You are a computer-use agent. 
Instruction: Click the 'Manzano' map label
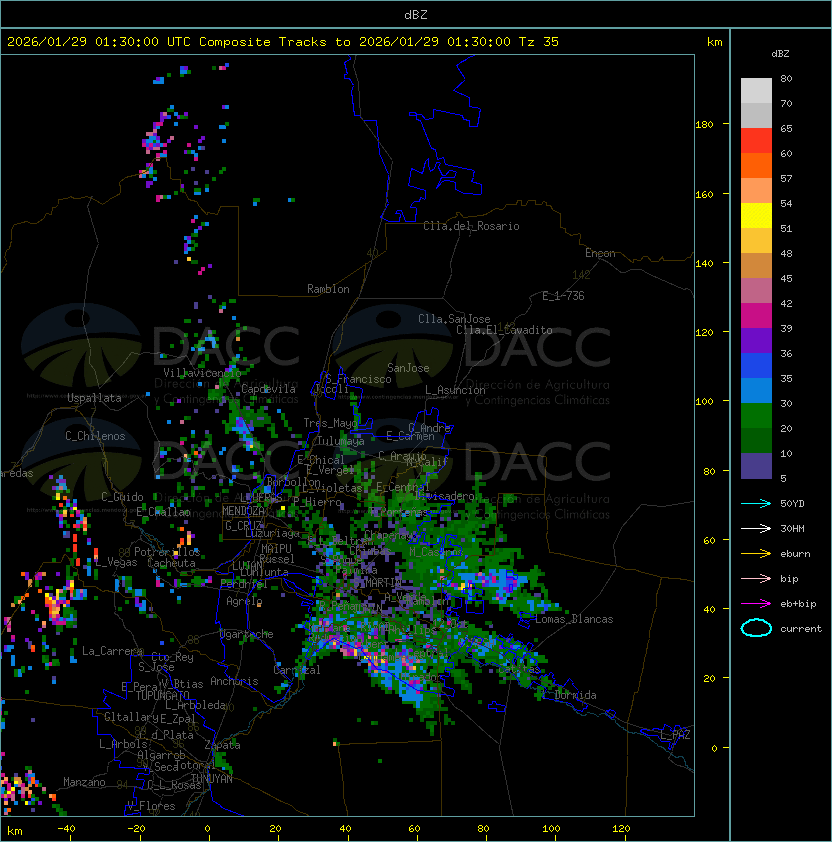[x=84, y=782]
